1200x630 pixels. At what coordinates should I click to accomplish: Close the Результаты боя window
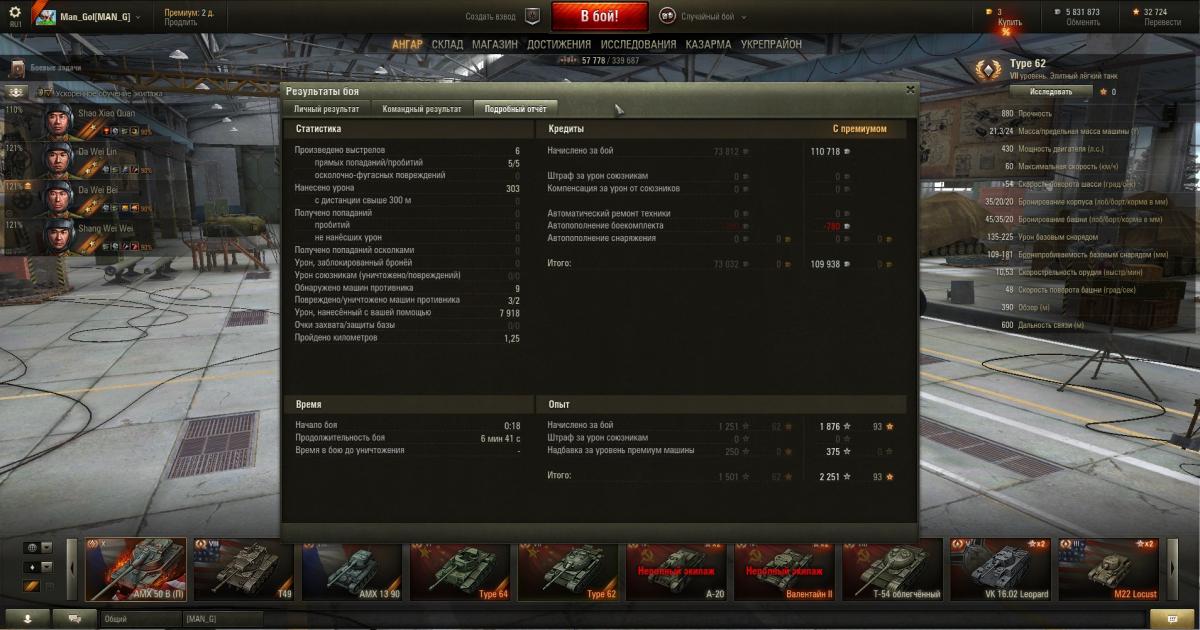[x=910, y=89]
